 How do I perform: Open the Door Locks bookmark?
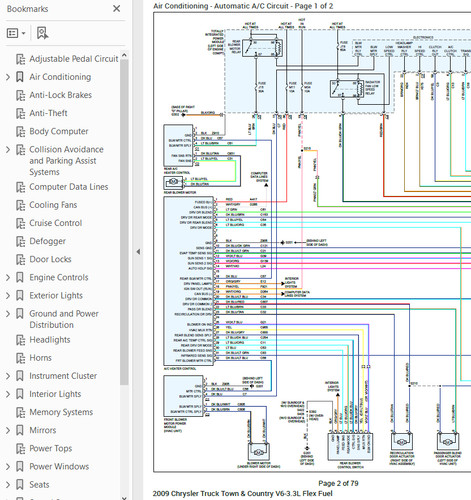(50, 259)
